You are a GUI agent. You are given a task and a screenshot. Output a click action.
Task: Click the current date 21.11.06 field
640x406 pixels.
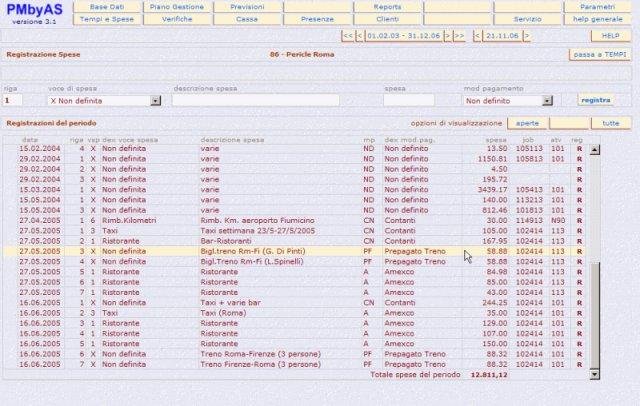pos(502,36)
